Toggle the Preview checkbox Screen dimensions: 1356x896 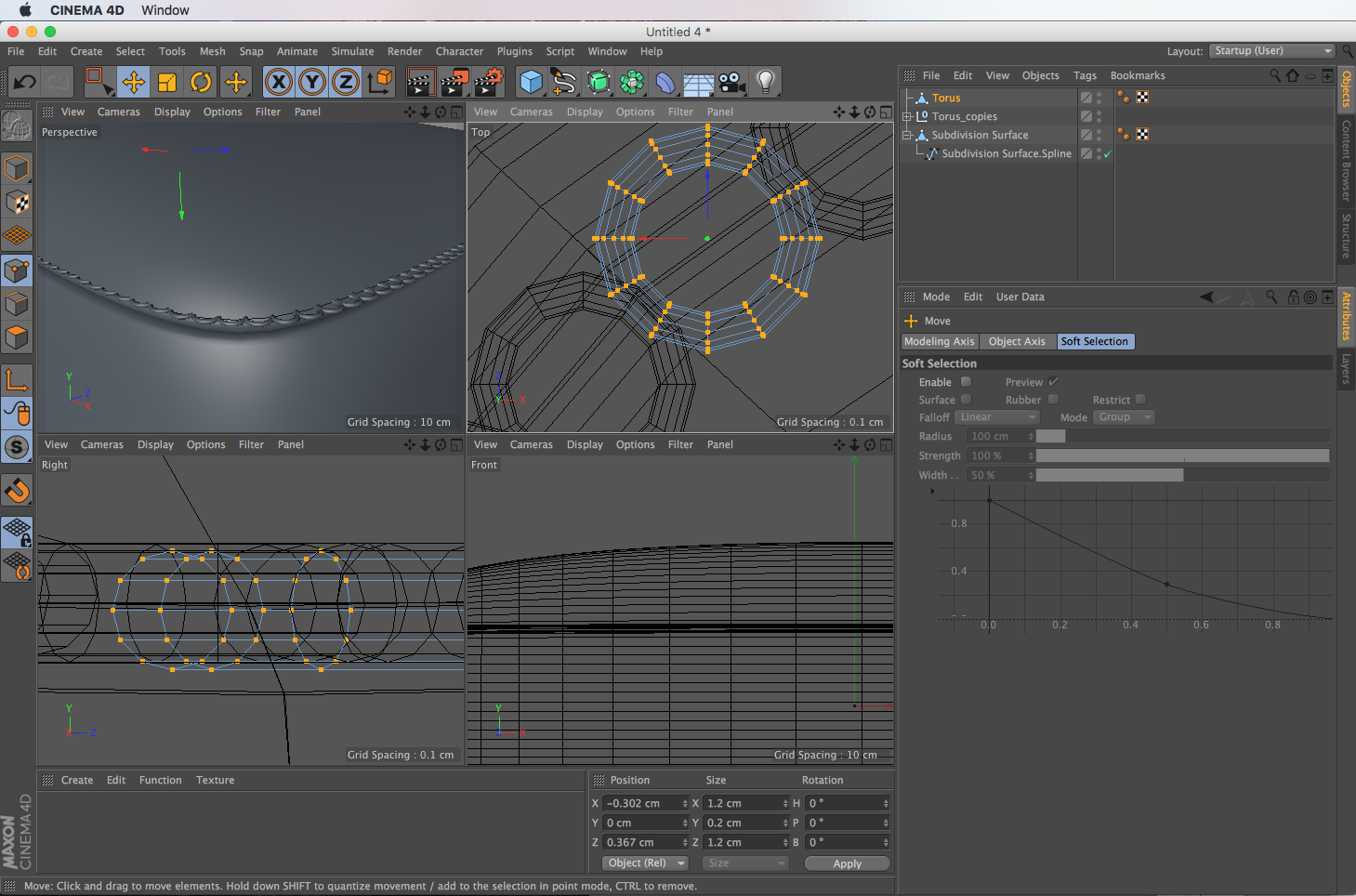point(1053,382)
